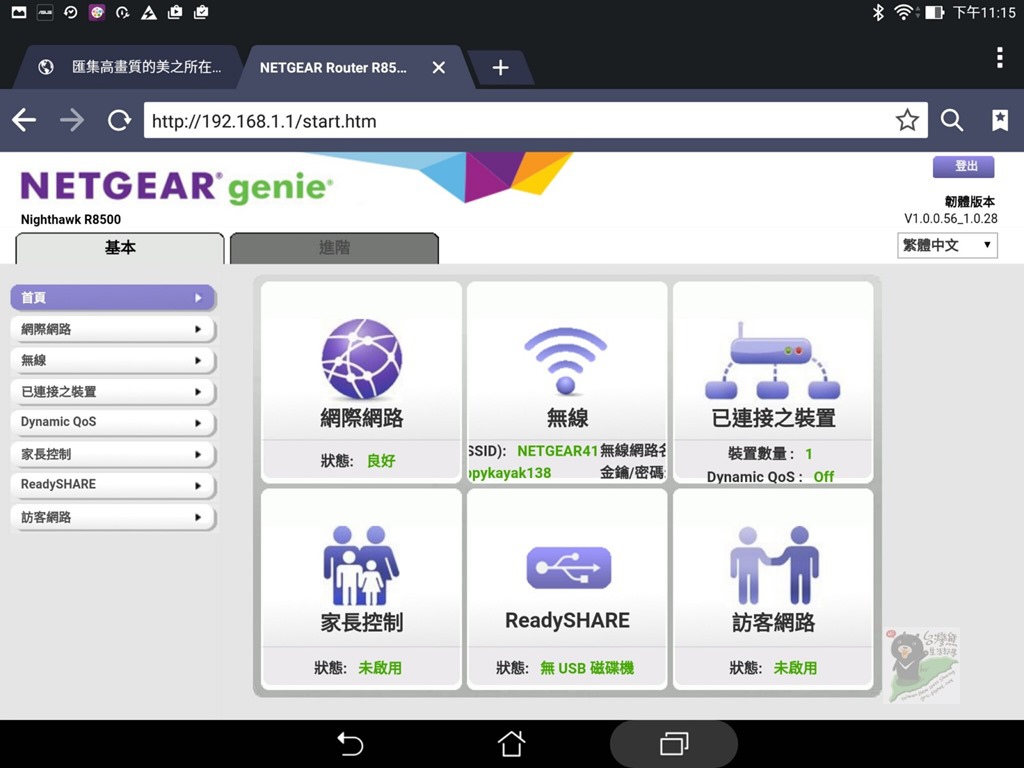Expand the ReadySHARE sidebar item

click(112, 485)
